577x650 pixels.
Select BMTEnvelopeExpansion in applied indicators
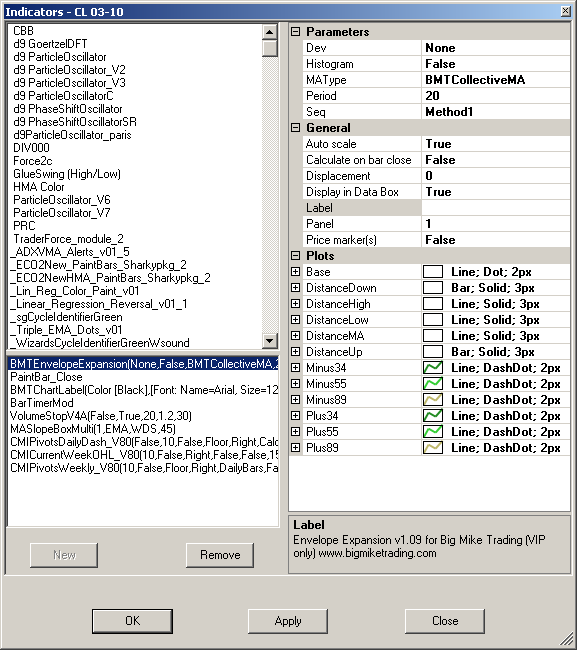143,364
